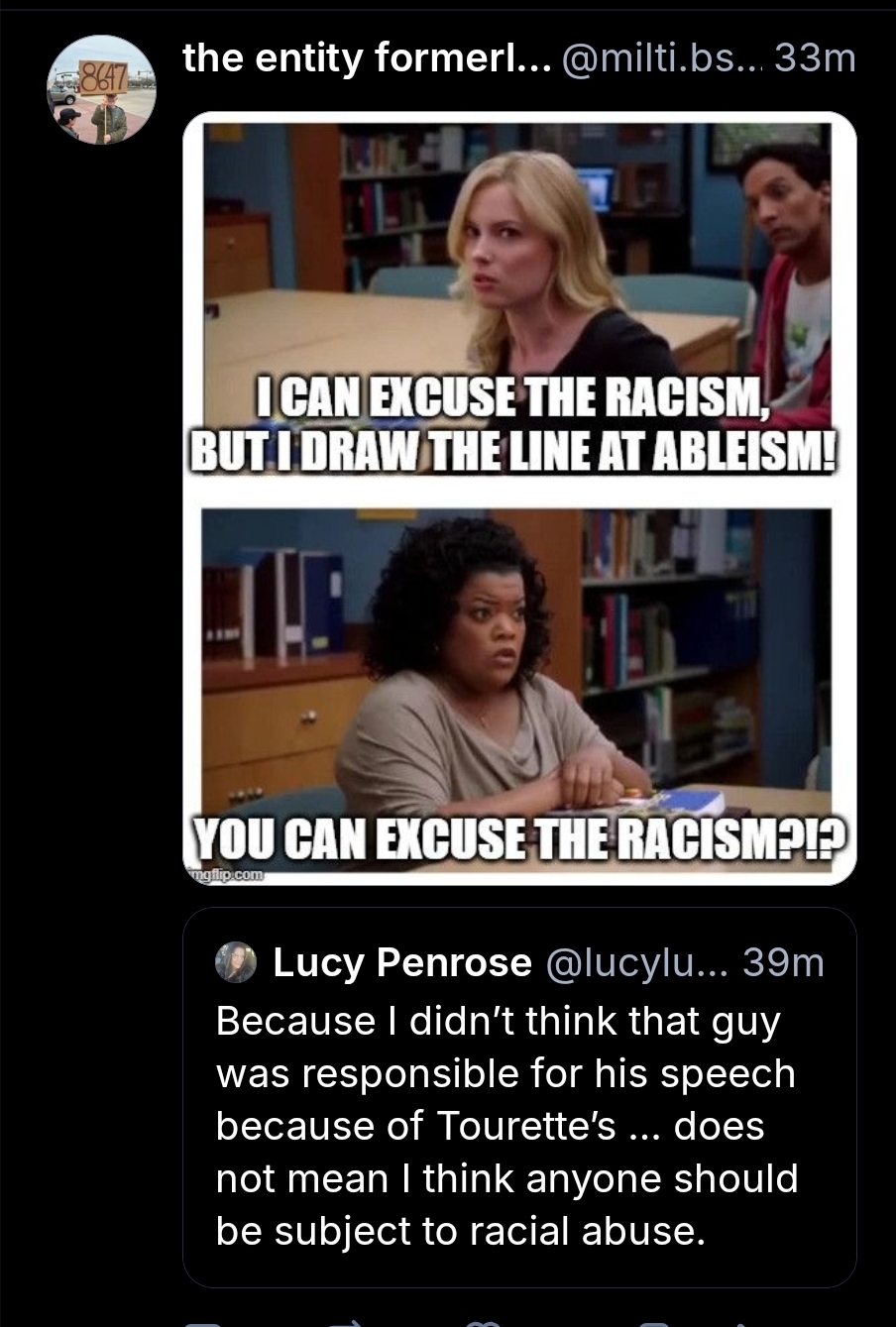
Task: Like the post with the heart icon
Action: (483, 1323)
